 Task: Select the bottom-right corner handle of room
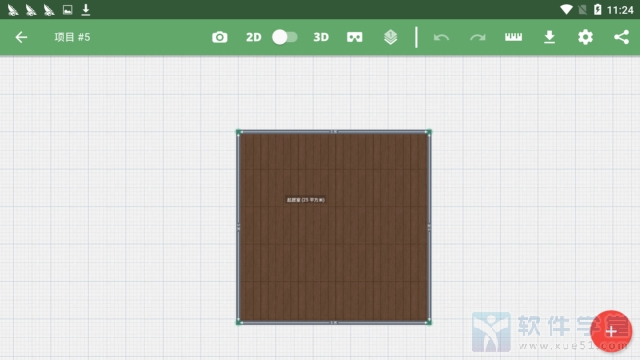pos(429,322)
